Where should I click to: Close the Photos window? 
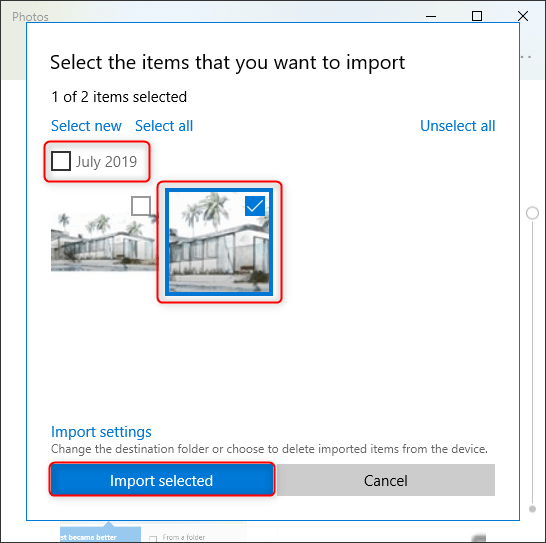point(523,16)
